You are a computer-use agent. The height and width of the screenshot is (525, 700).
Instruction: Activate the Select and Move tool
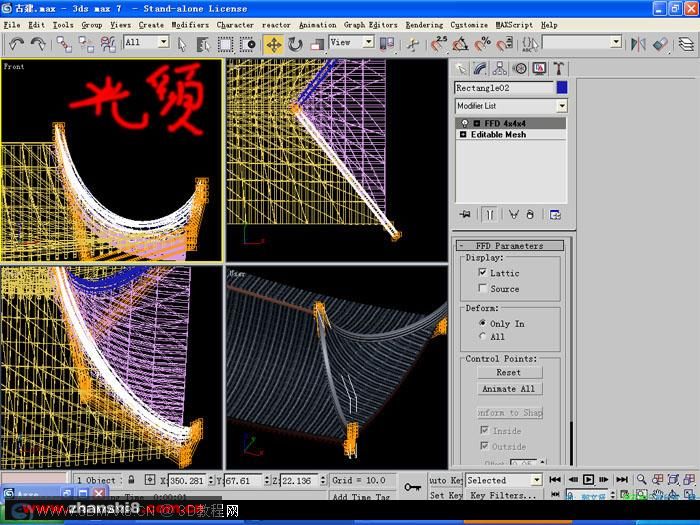pos(273,44)
